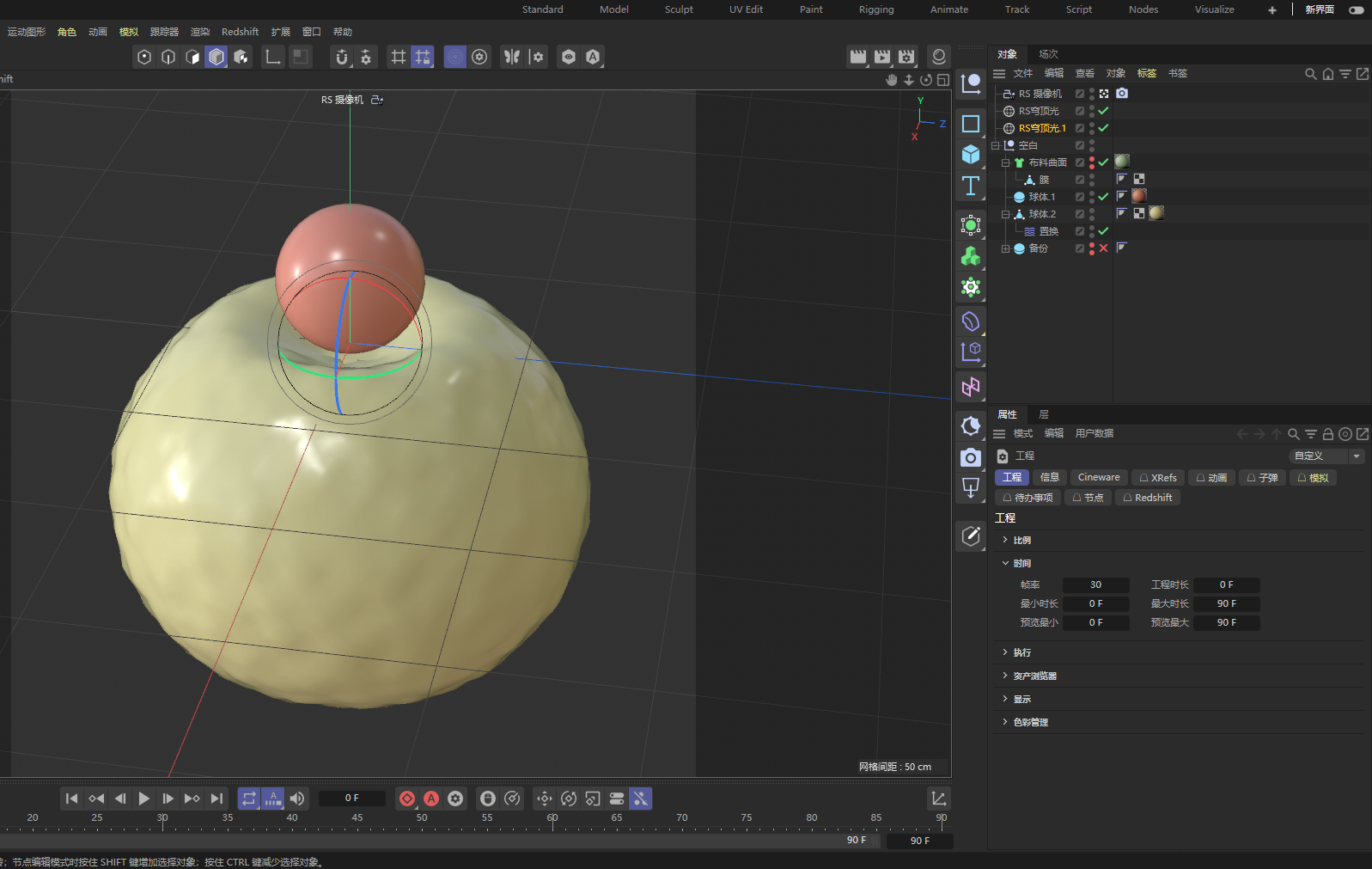Open the Object Manager hamburger menu
The width and height of the screenshot is (1372, 869).
coord(999,74)
